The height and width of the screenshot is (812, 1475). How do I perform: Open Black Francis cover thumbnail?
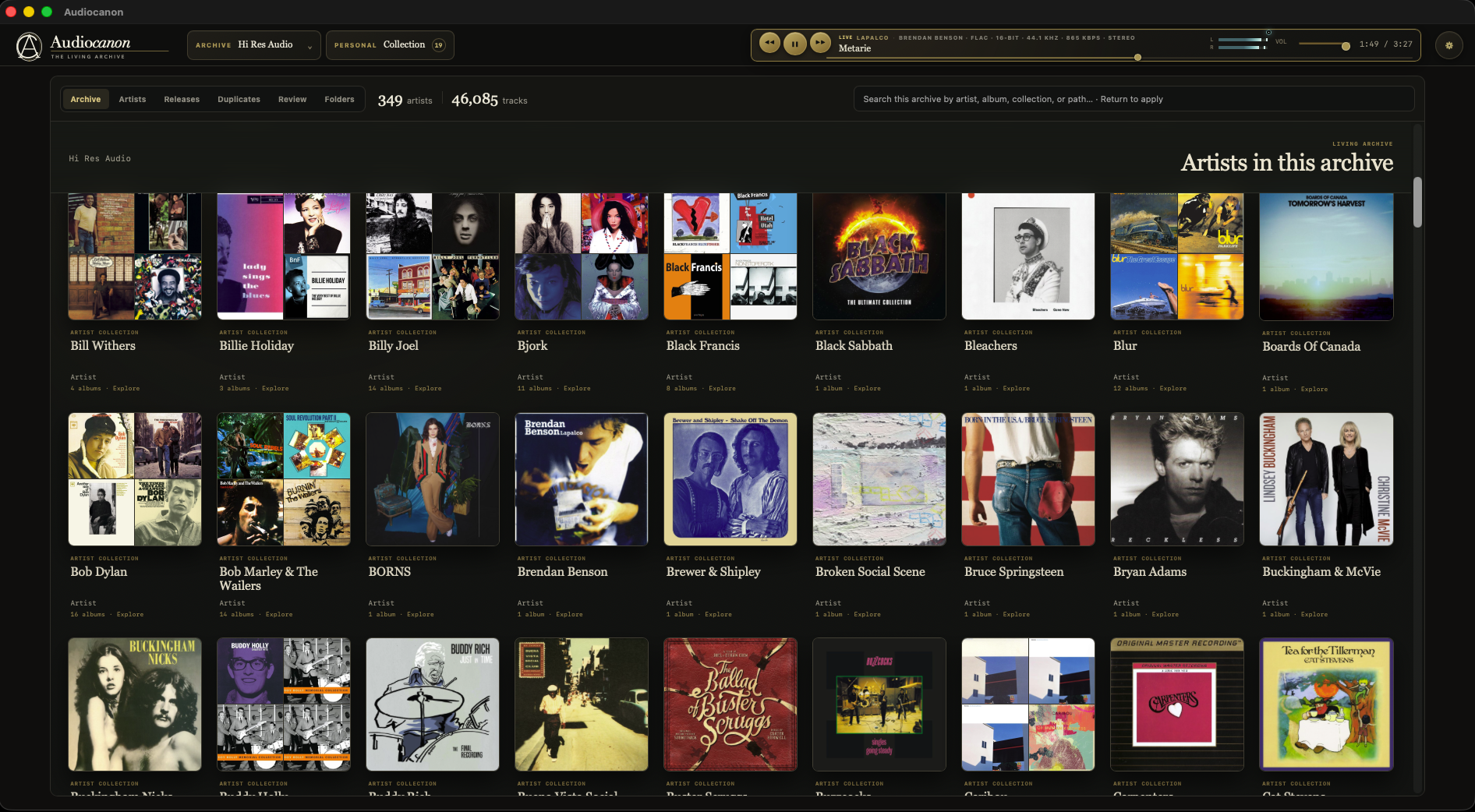[x=730, y=256]
